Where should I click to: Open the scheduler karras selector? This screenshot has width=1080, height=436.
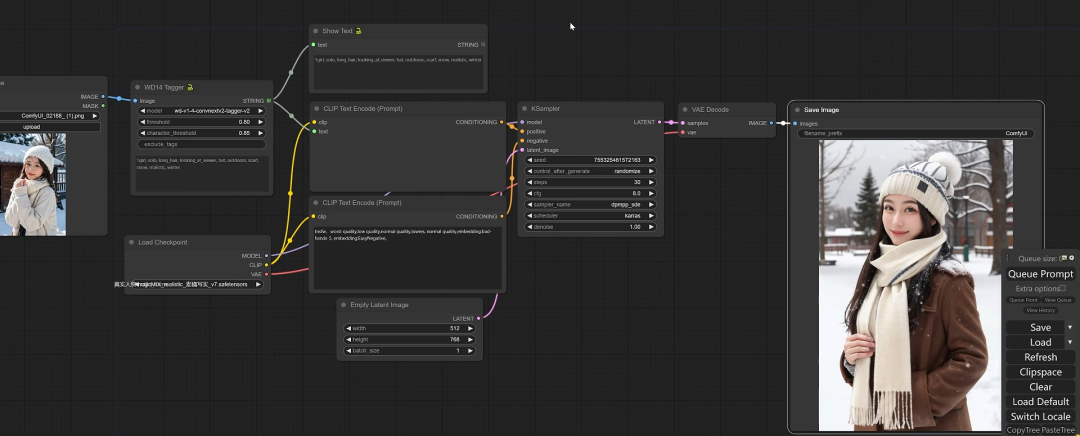tap(590, 215)
